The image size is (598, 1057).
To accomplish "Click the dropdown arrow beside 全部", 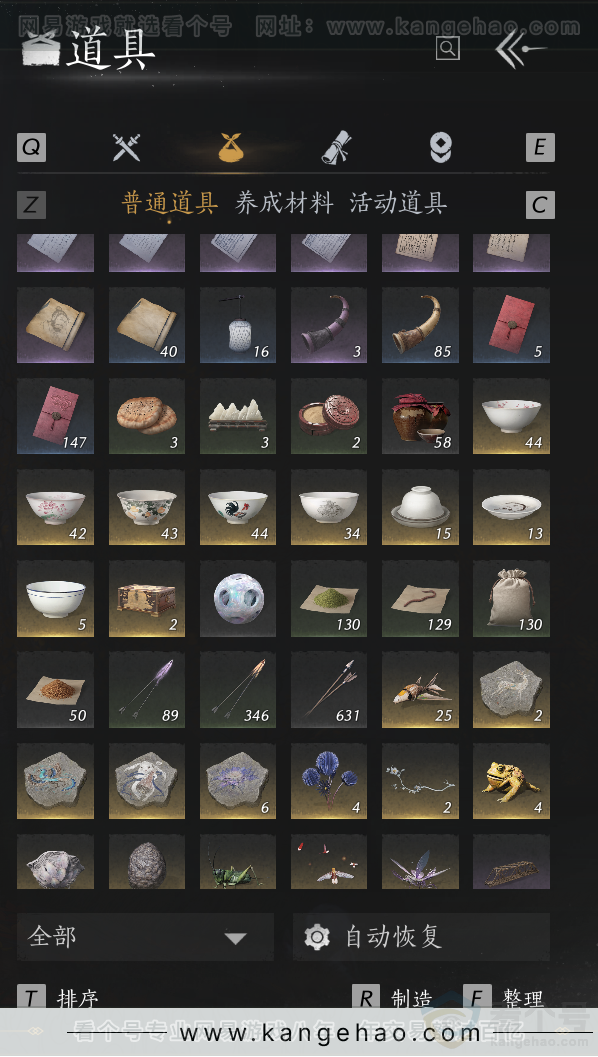I will tap(235, 938).
